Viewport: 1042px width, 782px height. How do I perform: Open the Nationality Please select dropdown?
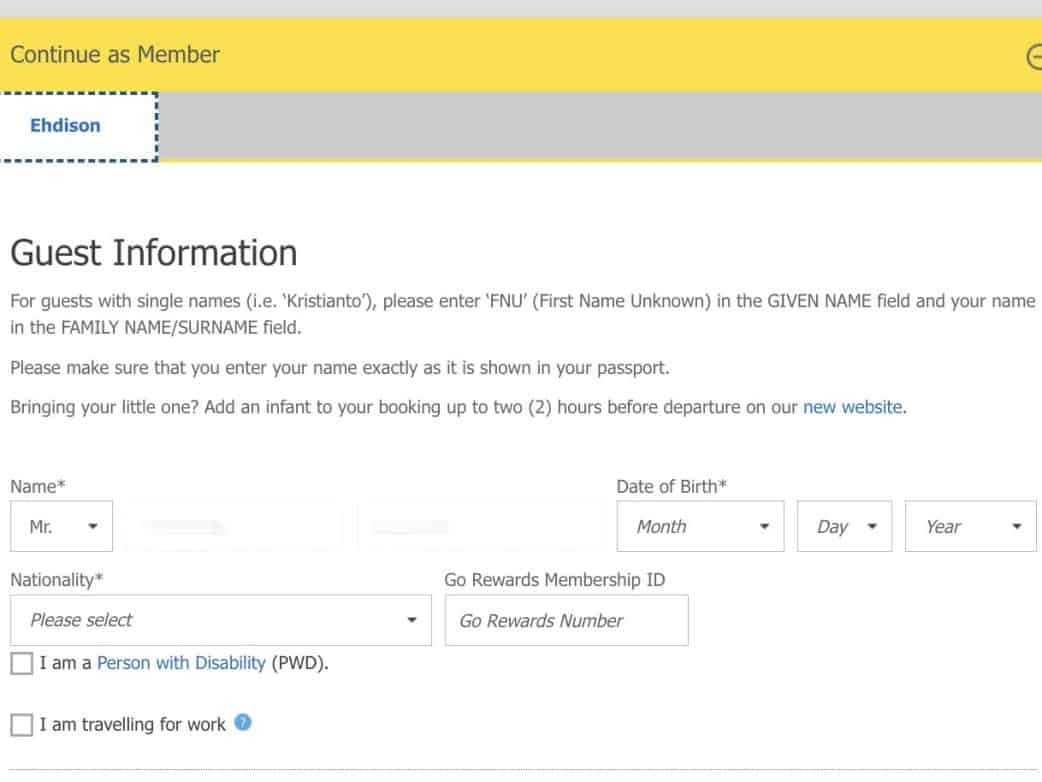221,620
